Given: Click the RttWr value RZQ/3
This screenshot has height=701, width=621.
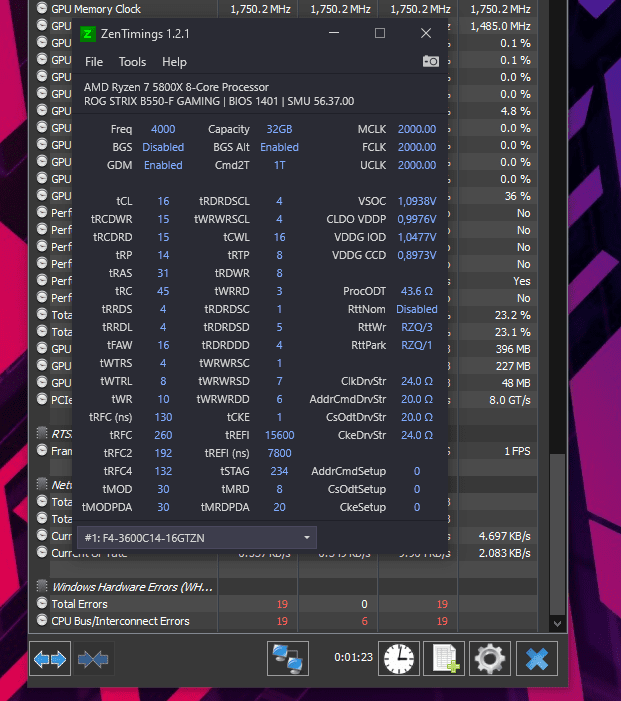Looking at the screenshot, I should click(x=417, y=327).
